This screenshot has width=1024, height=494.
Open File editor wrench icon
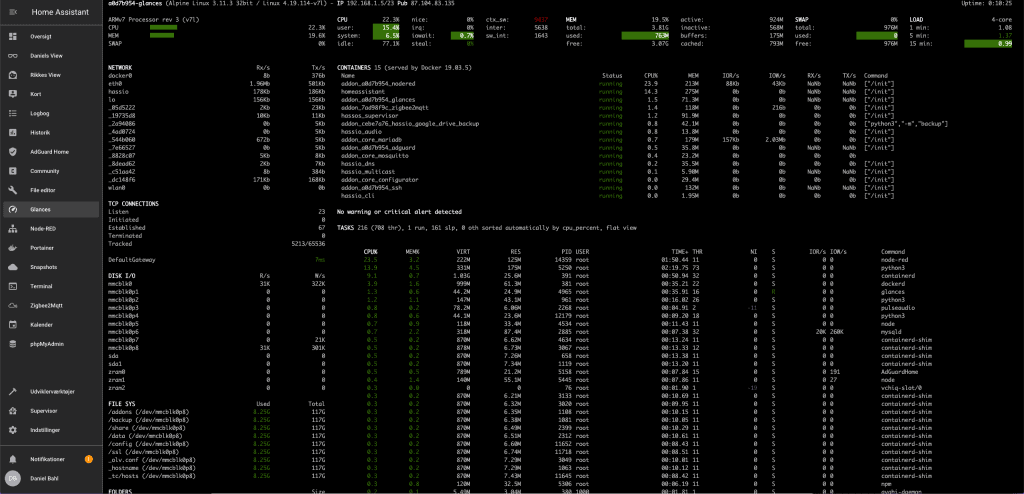click(x=12, y=190)
